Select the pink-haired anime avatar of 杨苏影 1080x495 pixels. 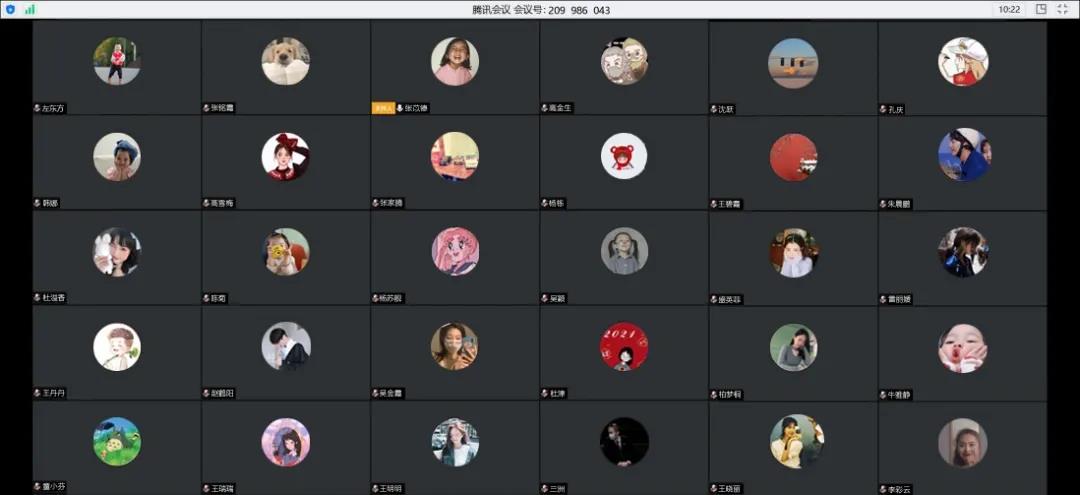pos(455,251)
